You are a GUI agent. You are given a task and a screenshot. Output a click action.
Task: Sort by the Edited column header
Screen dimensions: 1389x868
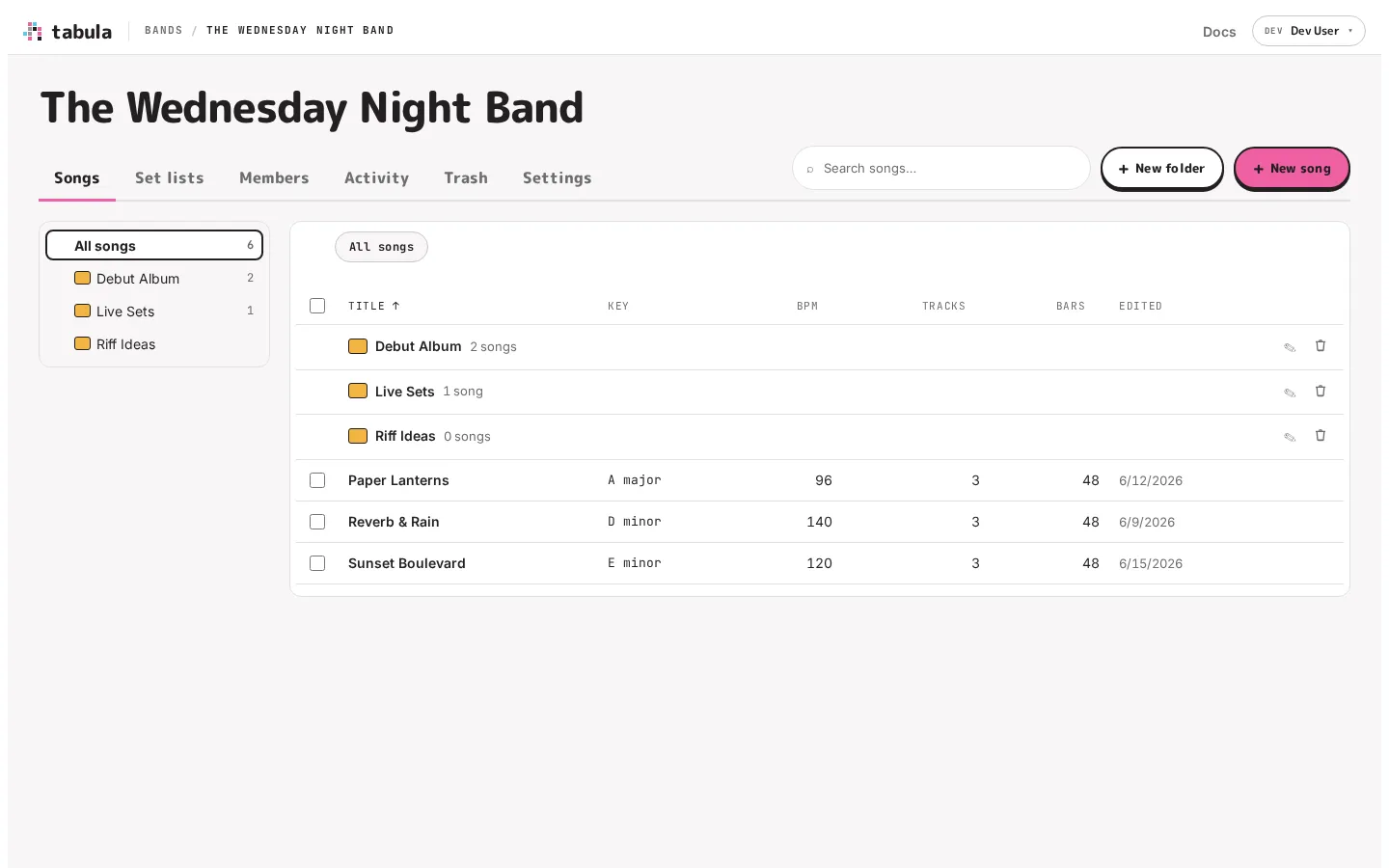pos(1140,306)
